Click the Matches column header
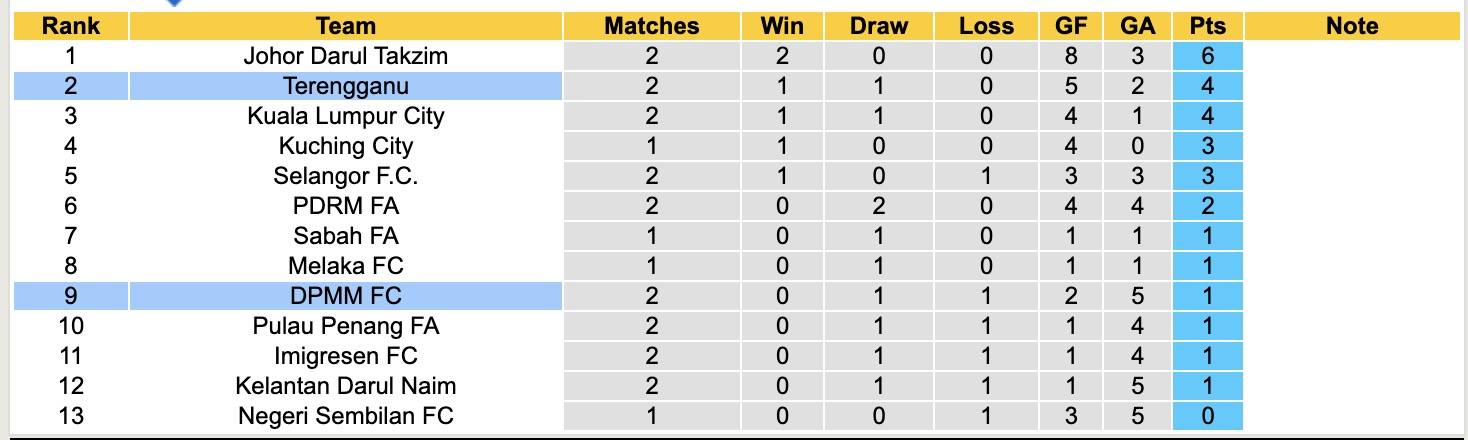 [651, 27]
